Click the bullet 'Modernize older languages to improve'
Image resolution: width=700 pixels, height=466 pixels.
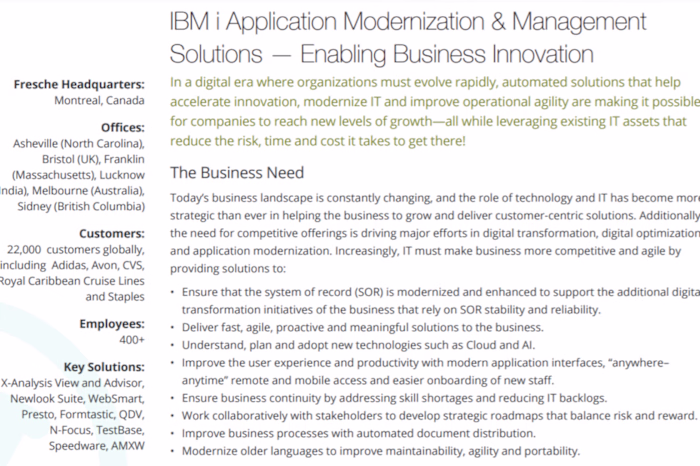pyautogui.click(x=381, y=451)
